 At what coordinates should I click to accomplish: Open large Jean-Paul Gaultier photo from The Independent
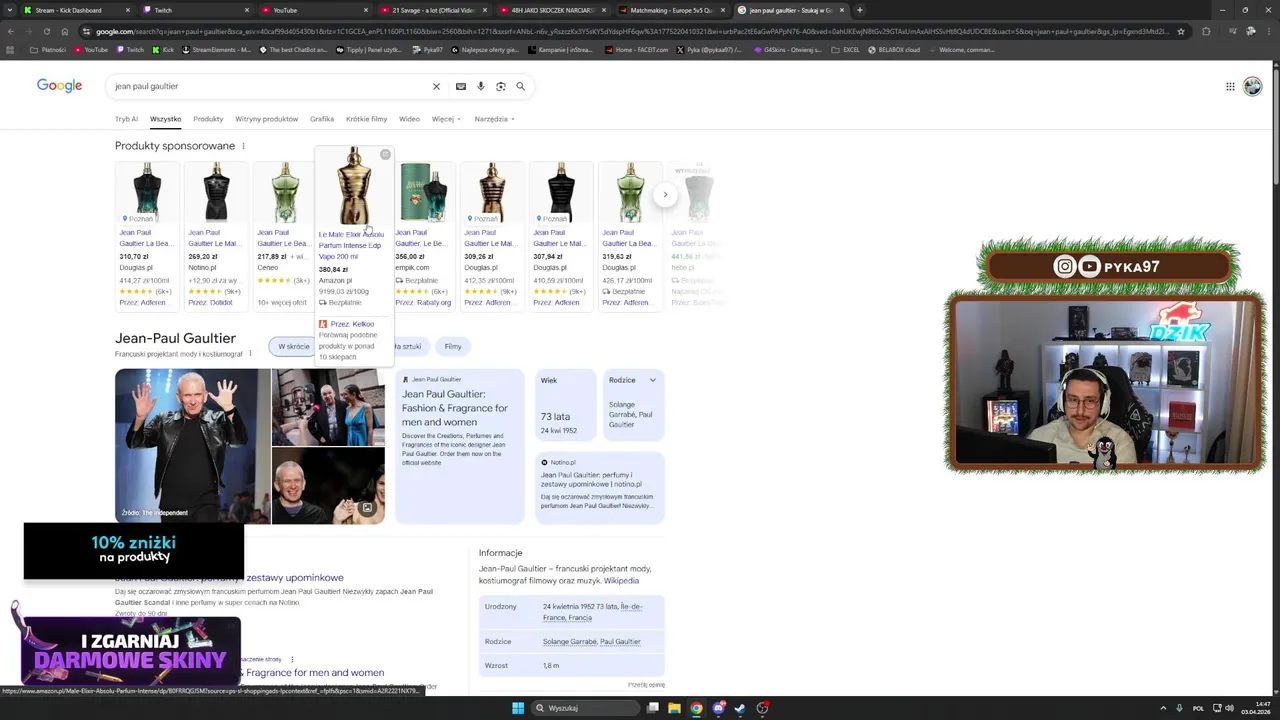(x=192, y=446)
